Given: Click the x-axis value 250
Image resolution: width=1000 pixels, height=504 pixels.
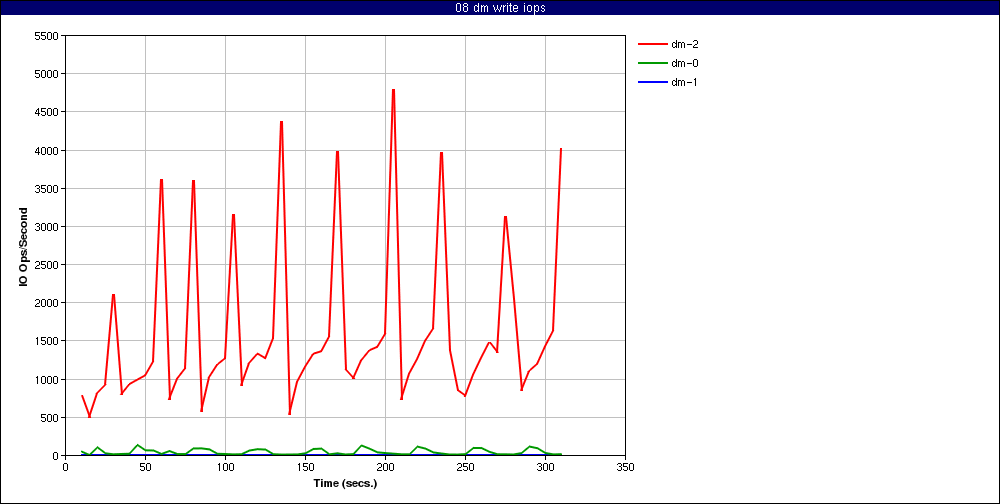Looking at the screenshot, I should (465, 467).
